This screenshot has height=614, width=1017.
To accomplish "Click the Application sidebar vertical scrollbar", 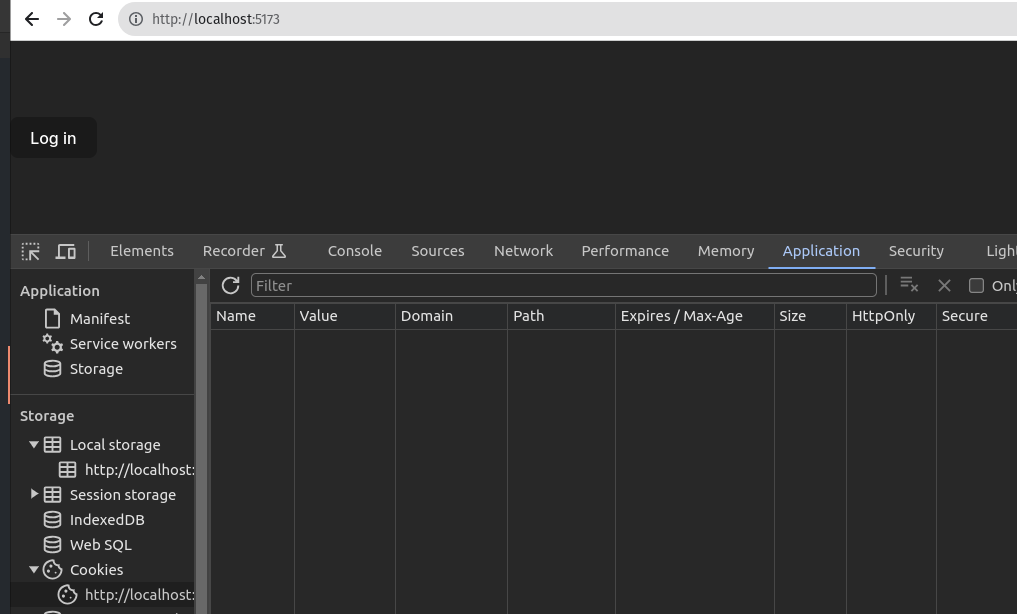I will 201,447.
